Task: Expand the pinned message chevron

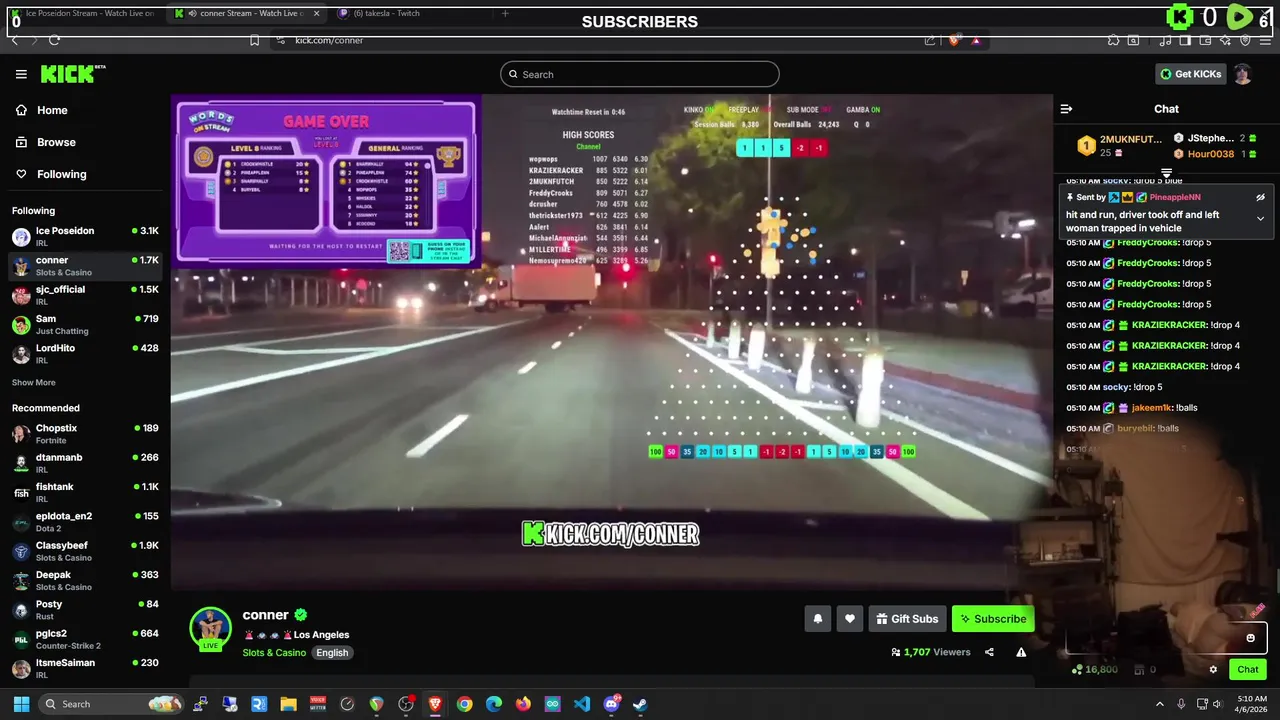Action: click(1261, 218)
